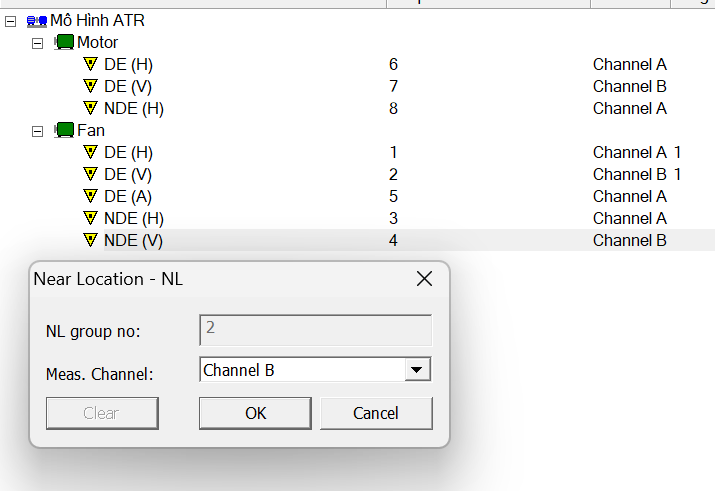Select the Fan tree label
This screenshot has height=491, width=715.
pyautogui.click(x=91, y=130)
